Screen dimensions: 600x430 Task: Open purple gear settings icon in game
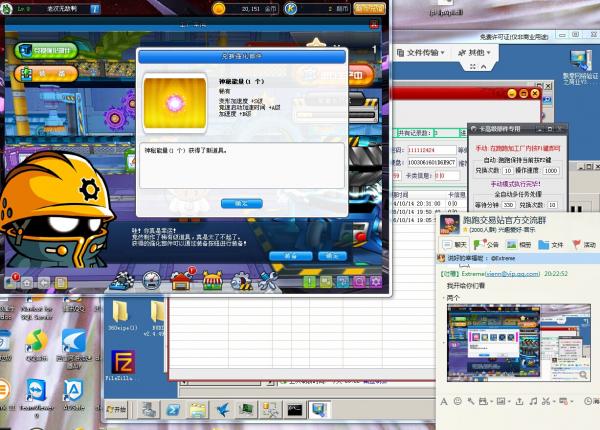pyautogui.click(x=375, y=282)
